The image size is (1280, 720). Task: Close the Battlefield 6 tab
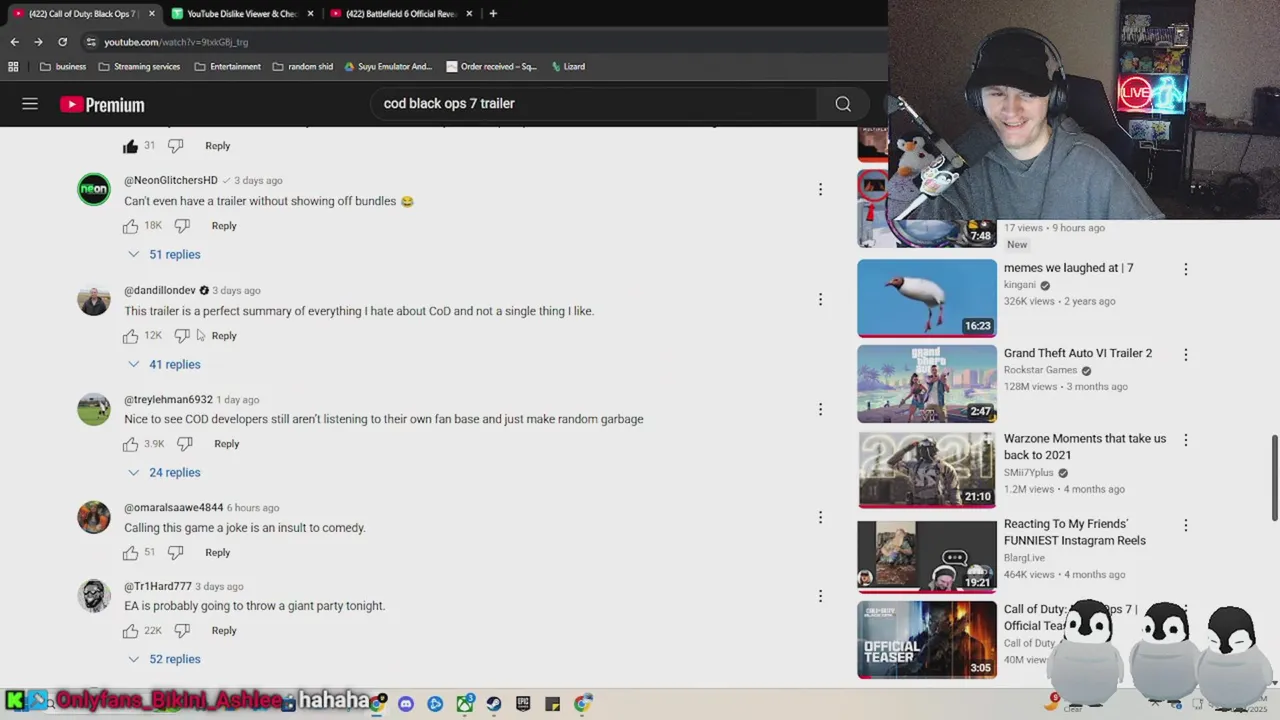click(x=469, y=14)
